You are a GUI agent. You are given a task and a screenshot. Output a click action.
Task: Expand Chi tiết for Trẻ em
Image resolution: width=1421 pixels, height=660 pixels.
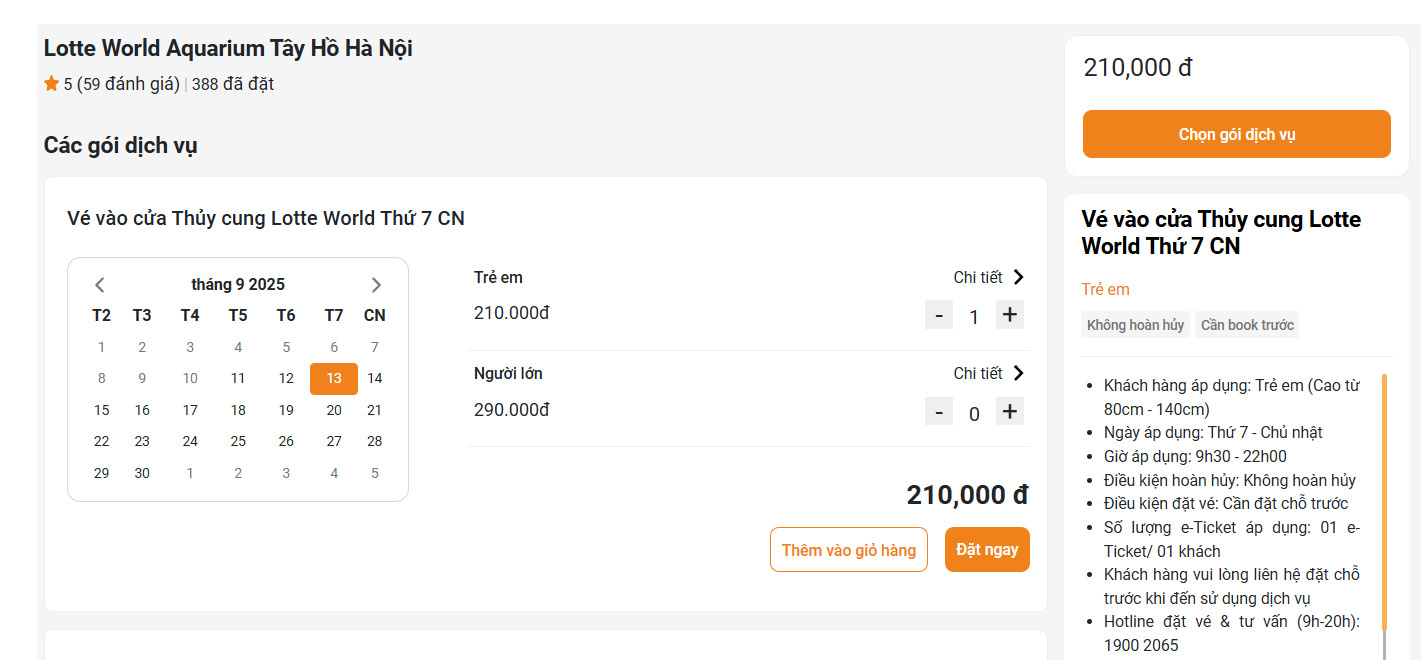pos(989,277)
